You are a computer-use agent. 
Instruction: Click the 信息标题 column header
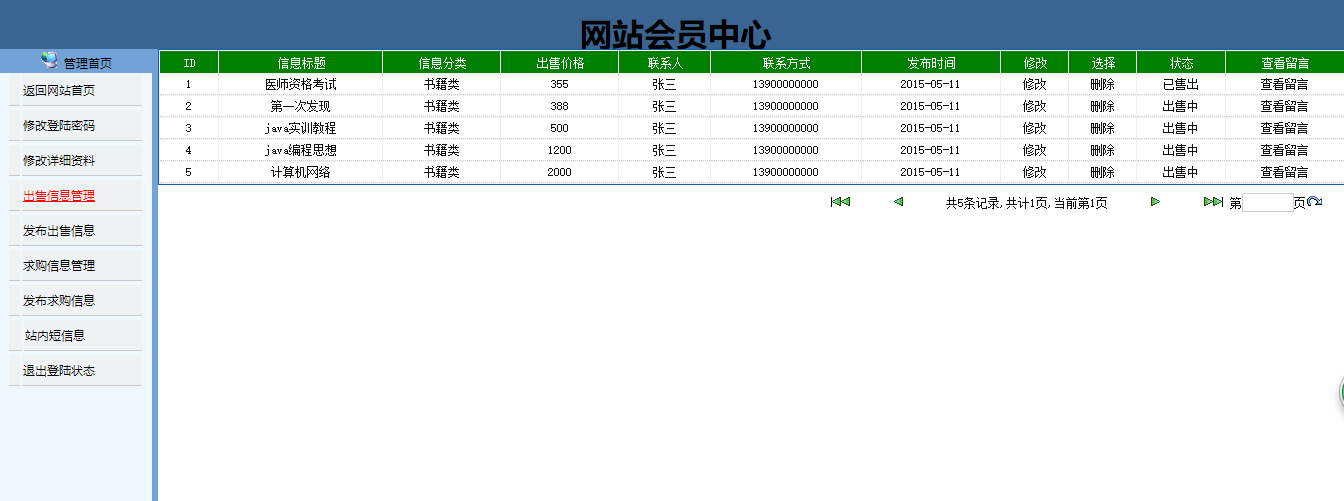pos(301,63)
